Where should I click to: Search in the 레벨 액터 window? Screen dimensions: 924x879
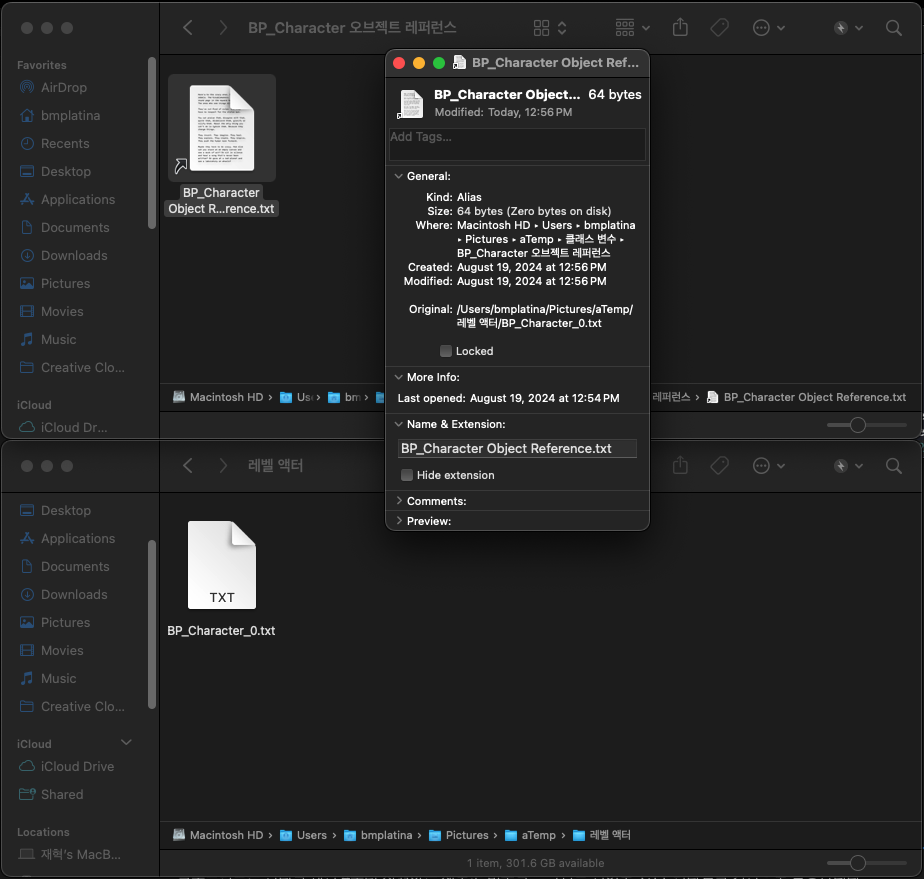click(x=893, y=466)
